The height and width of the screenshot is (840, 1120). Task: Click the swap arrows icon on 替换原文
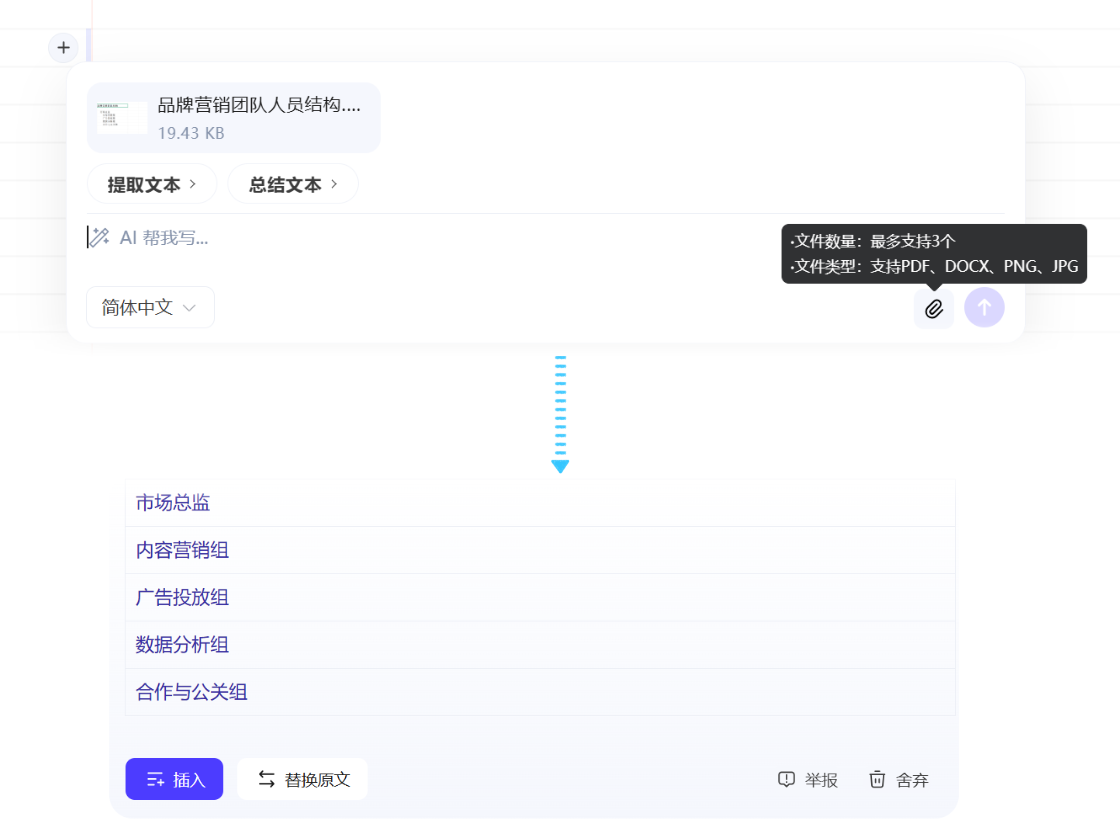pyautogui.click(x=266, y=778)
